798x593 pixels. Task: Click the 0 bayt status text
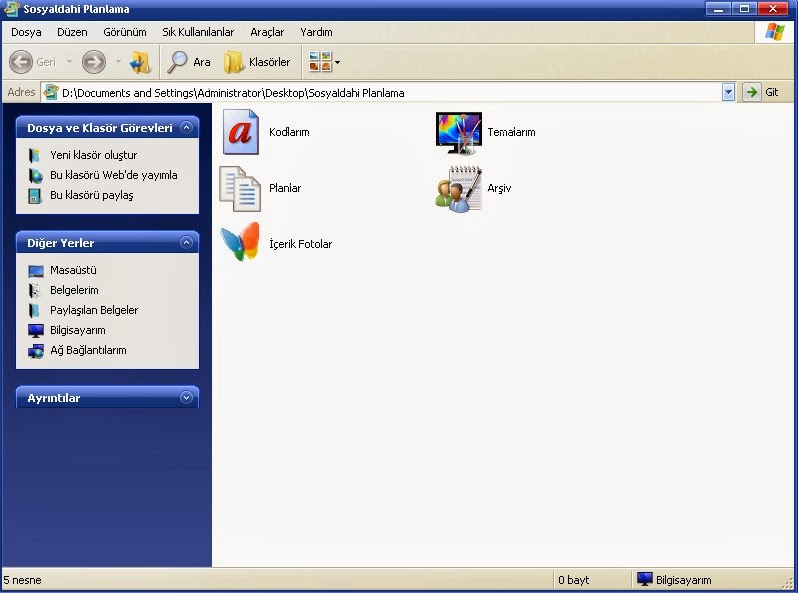pos(574,580)
